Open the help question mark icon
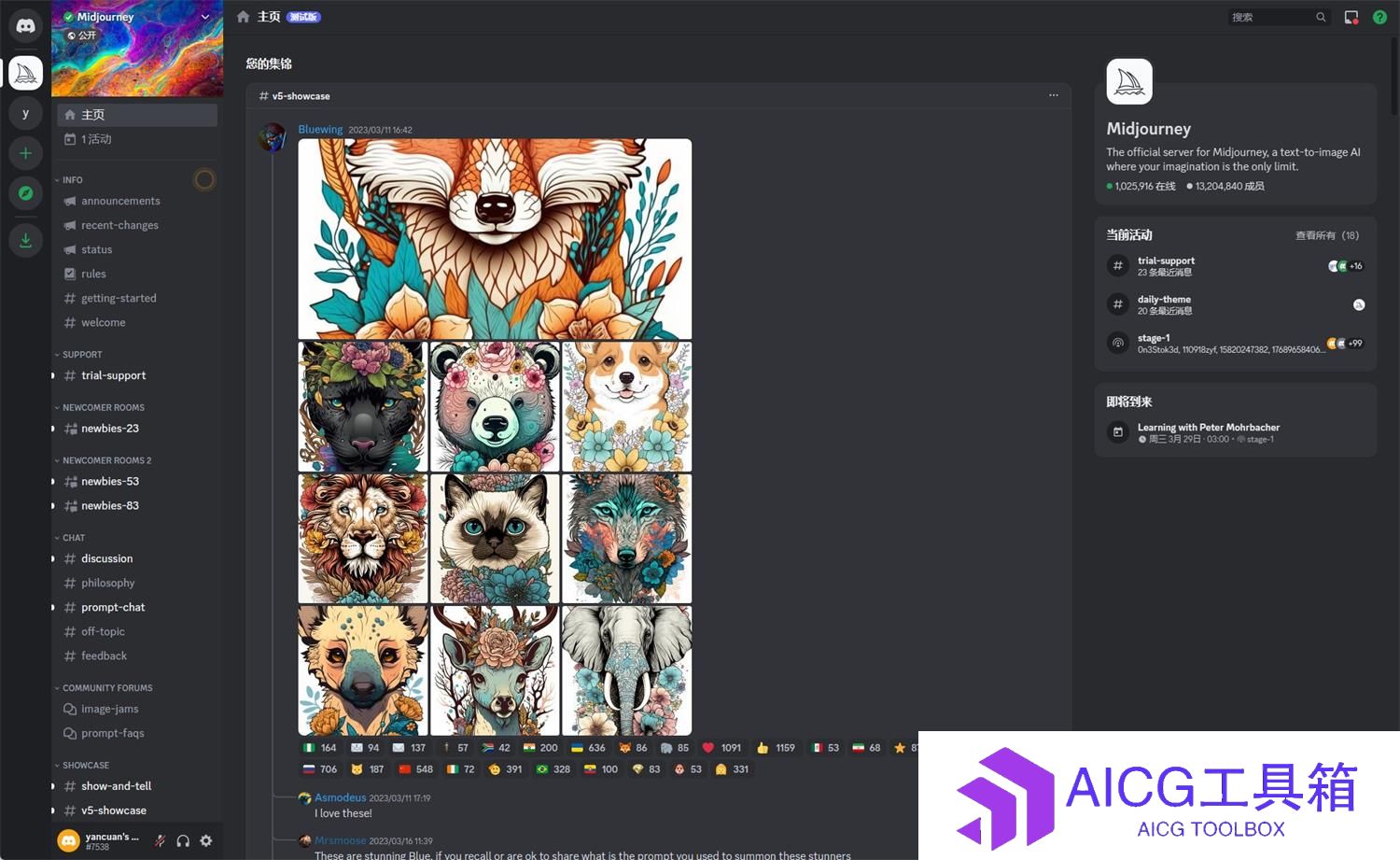This screenshot has width=1400, height=860. (1379, 17)
